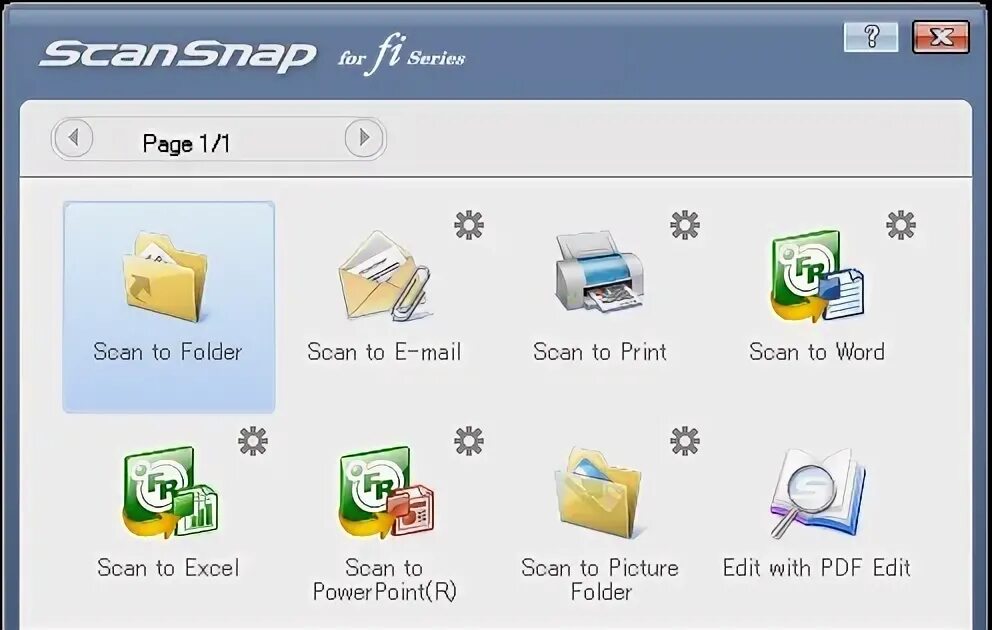Open the Edit with PDF Edit icon
Screen dimensions: 992x630
point(817,492)
